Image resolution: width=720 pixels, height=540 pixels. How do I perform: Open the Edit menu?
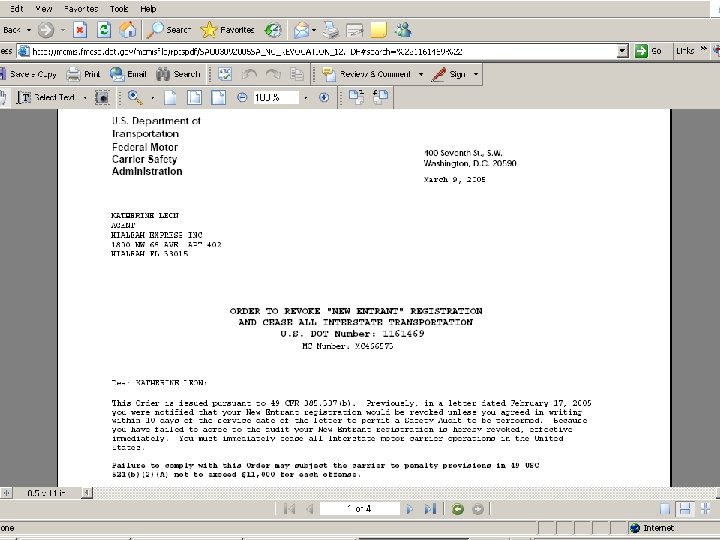click(x=17, y=9)
